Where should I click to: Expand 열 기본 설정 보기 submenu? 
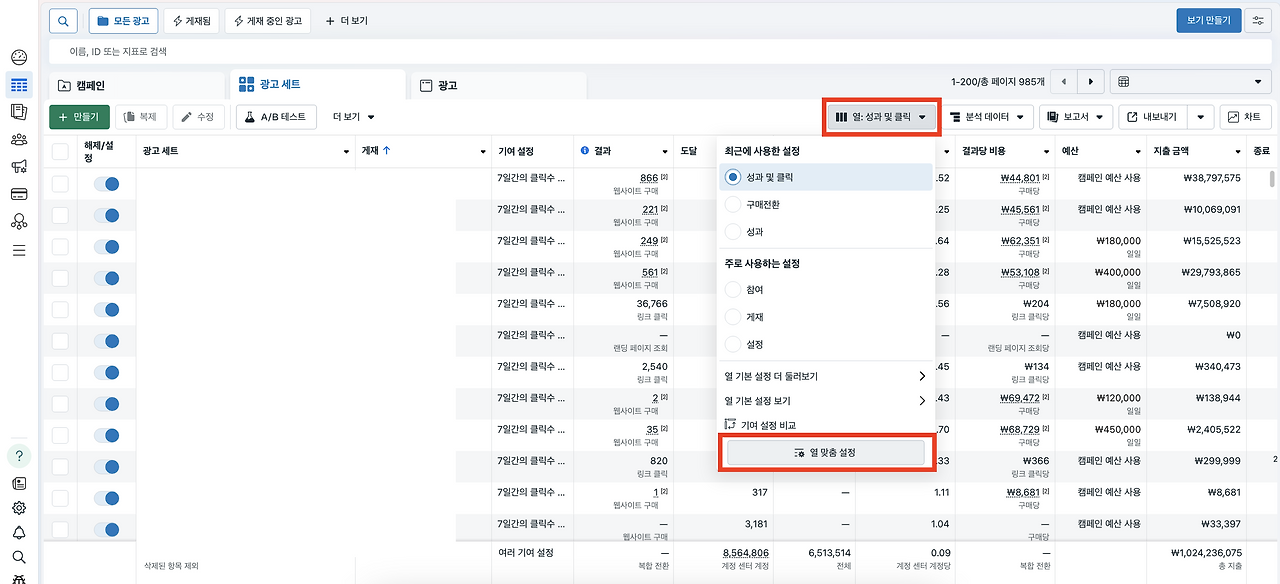tap(826, 401)
